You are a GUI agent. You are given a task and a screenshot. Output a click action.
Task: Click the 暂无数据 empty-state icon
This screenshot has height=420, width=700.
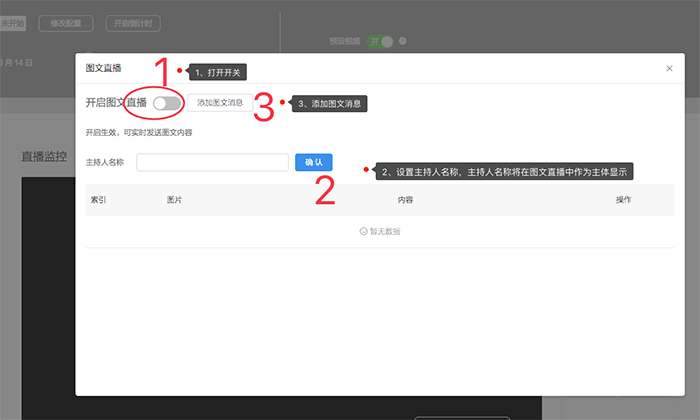point(363,232)
